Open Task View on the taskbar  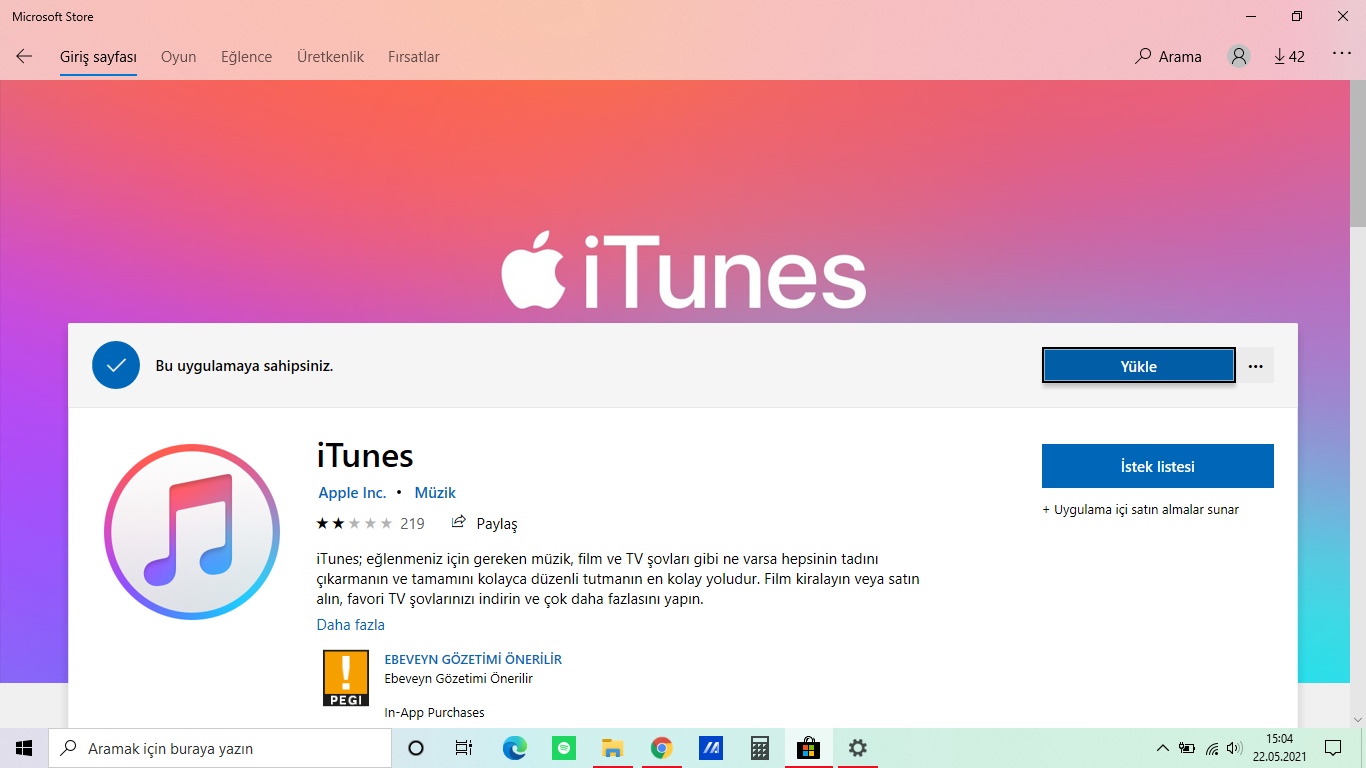tap(464, 748)
